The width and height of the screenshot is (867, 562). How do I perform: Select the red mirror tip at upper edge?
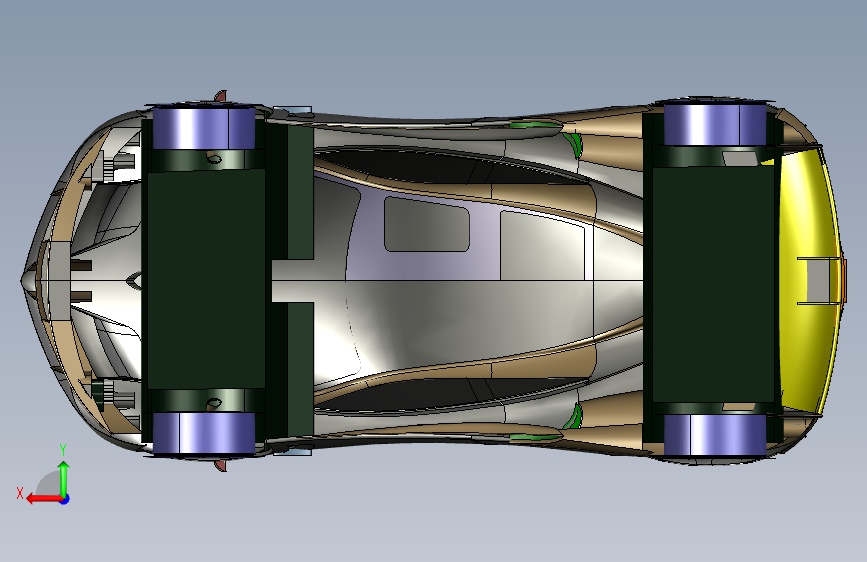click(221, 96)
